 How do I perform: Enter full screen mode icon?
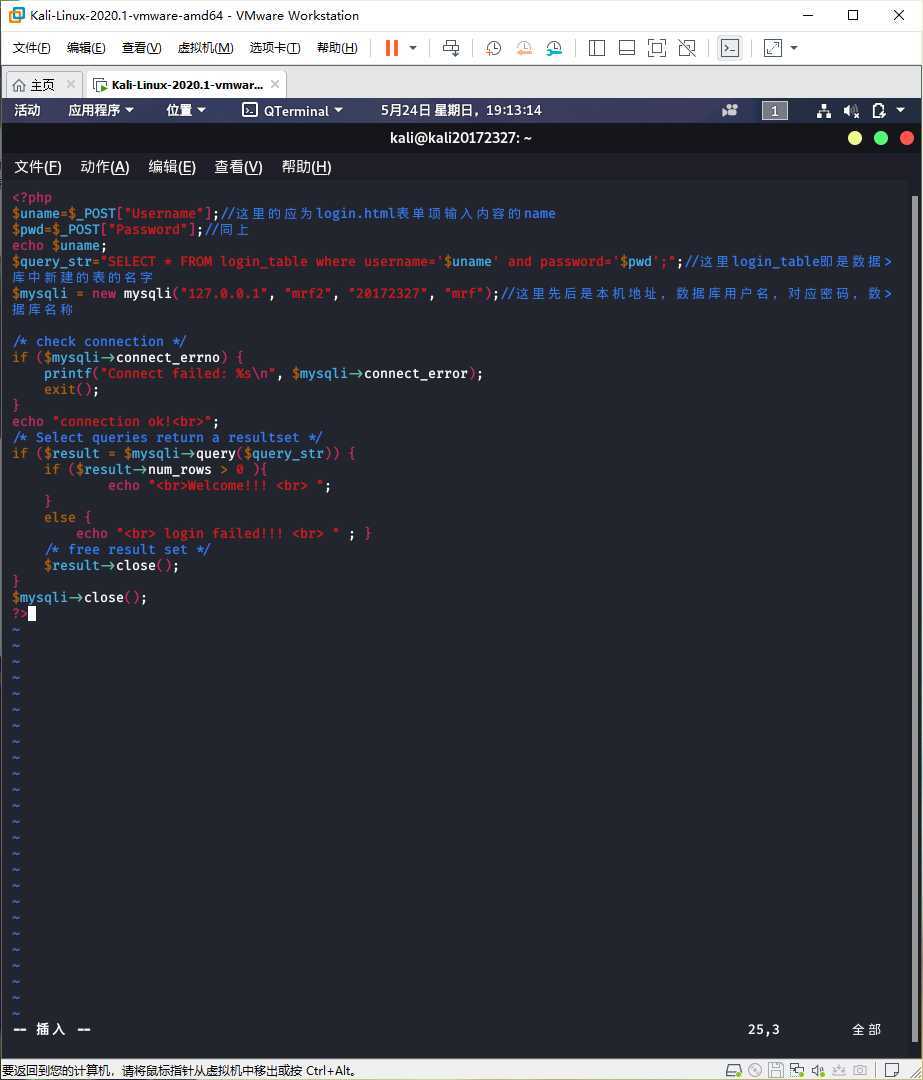pos(657,48)
